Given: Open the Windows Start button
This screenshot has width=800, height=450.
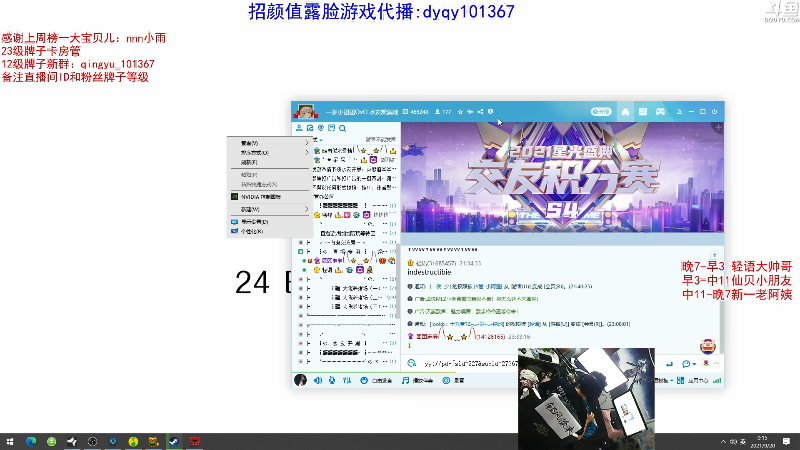Looking at the screenshot, I should tap(10, 442).
